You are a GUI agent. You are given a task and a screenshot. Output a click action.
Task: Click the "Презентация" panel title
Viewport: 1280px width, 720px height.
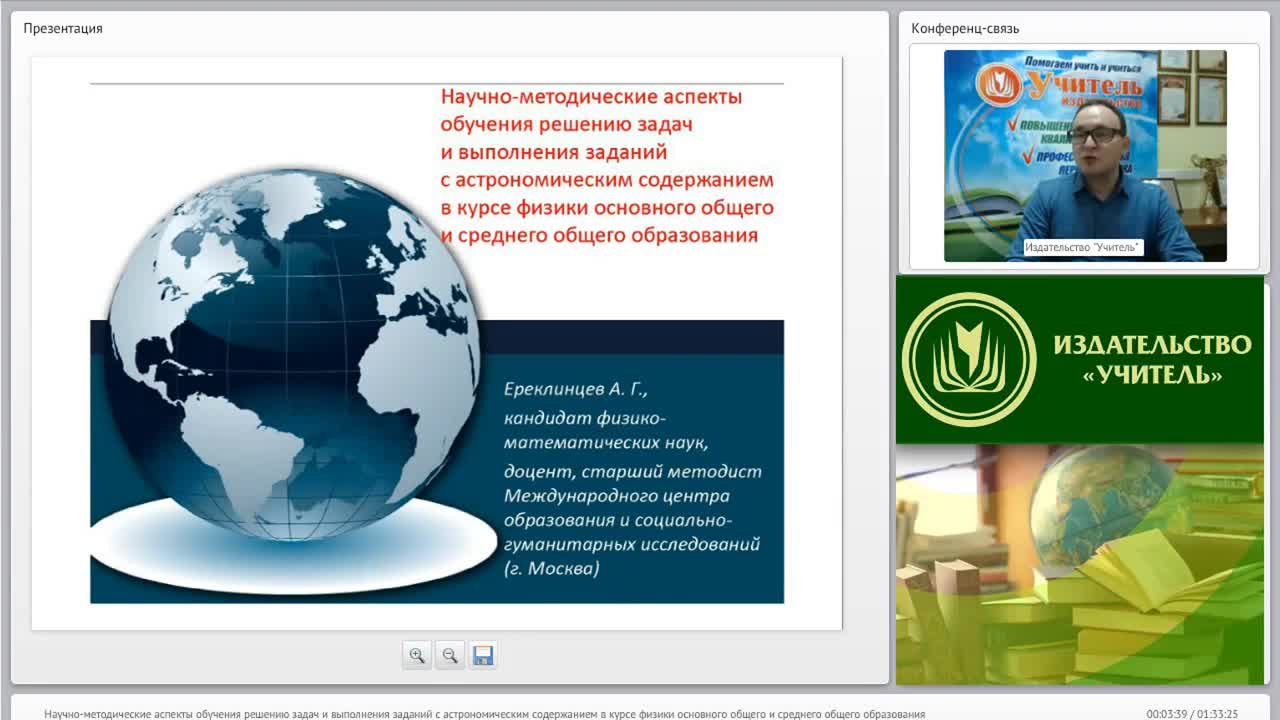[x=63, y=28]
